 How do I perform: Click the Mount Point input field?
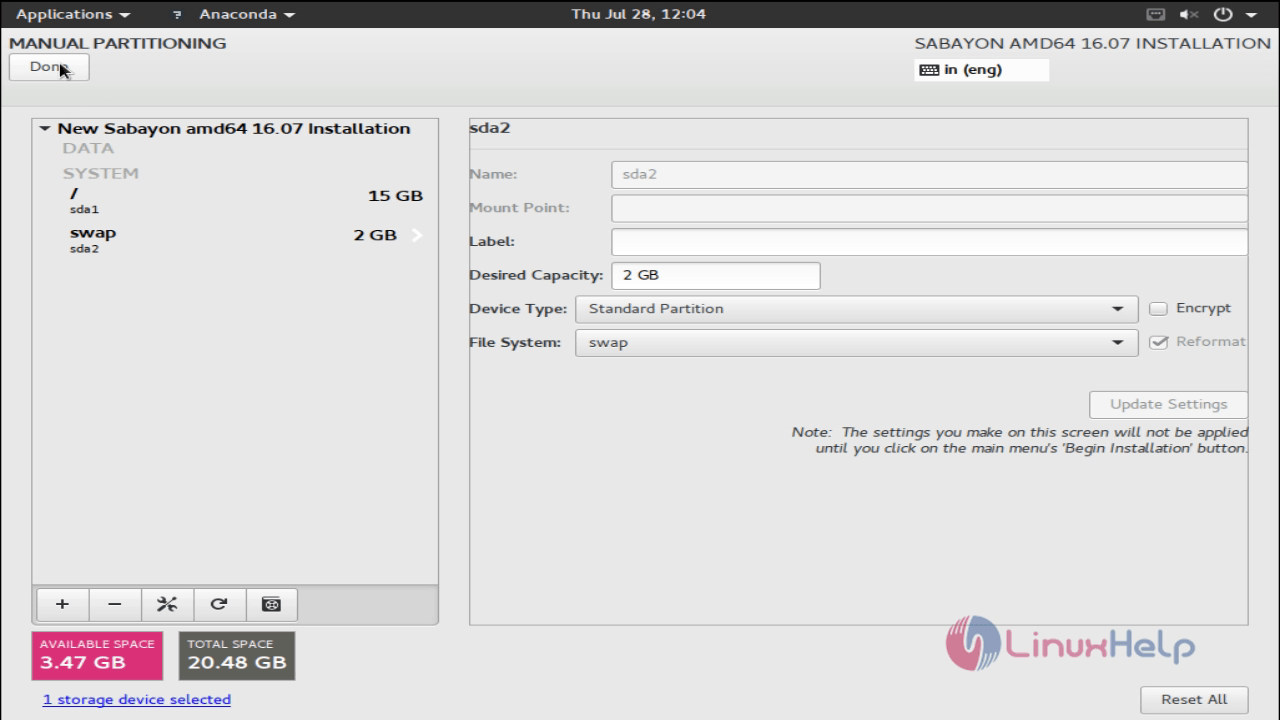point(929,208)
